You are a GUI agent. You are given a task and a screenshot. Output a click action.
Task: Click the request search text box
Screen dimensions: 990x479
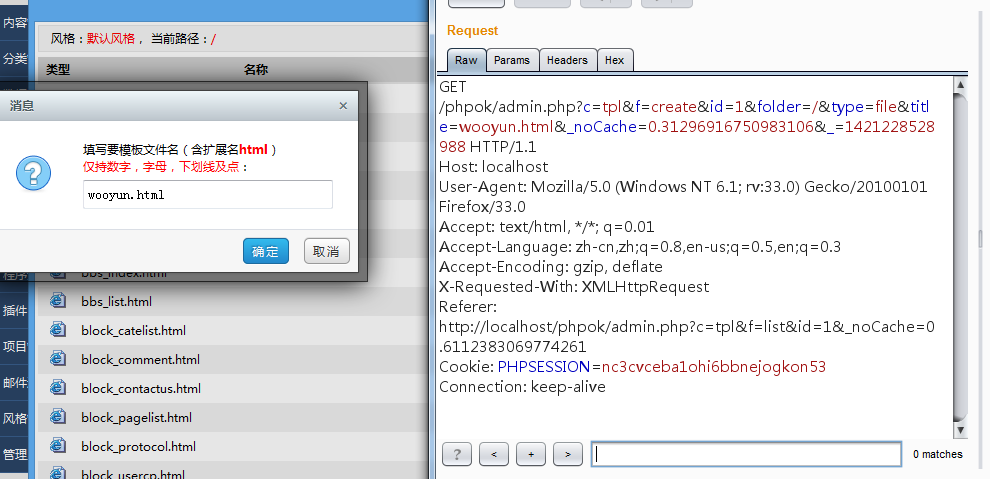point(745,454)
